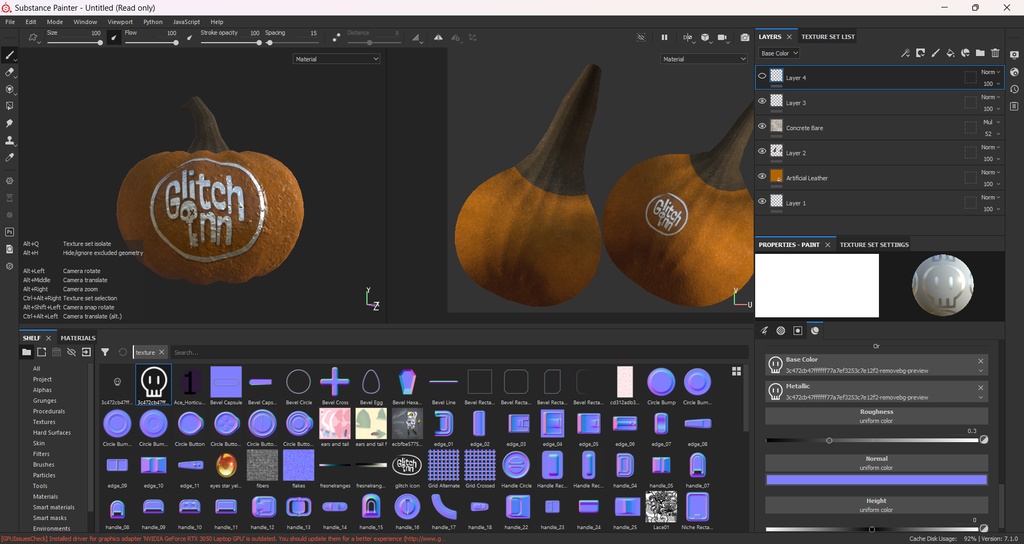1024x544 pixels.
Task: Add an effect with the magic wand icon
Action: coord(905,53)
